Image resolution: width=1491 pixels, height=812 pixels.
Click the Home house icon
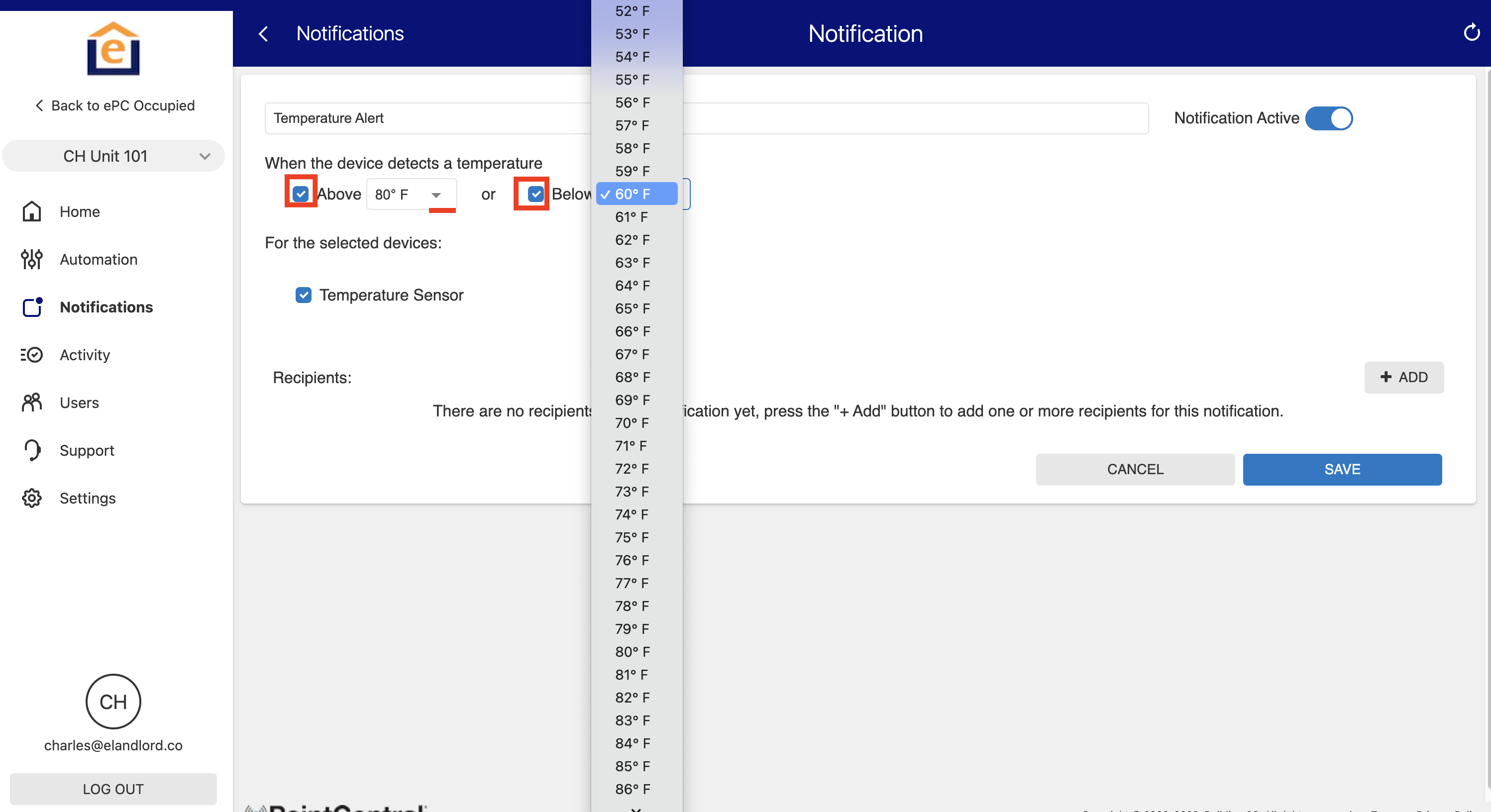click(x=31, y=211)
